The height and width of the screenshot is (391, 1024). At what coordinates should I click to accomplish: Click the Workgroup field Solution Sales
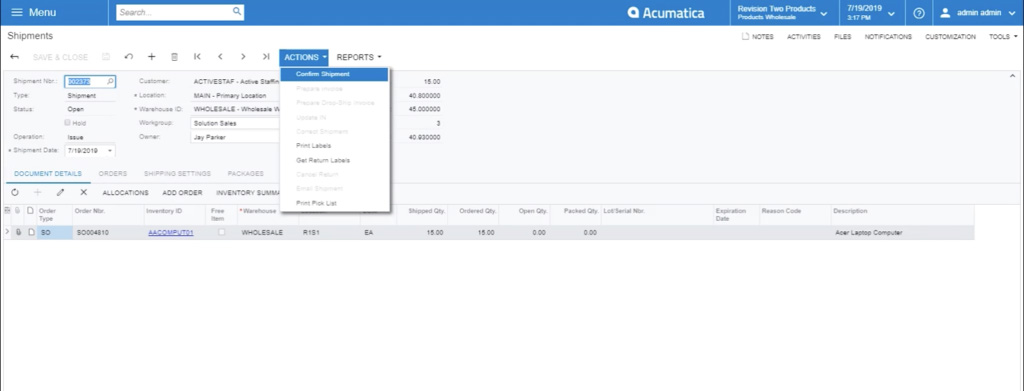[x=236, y=123]
